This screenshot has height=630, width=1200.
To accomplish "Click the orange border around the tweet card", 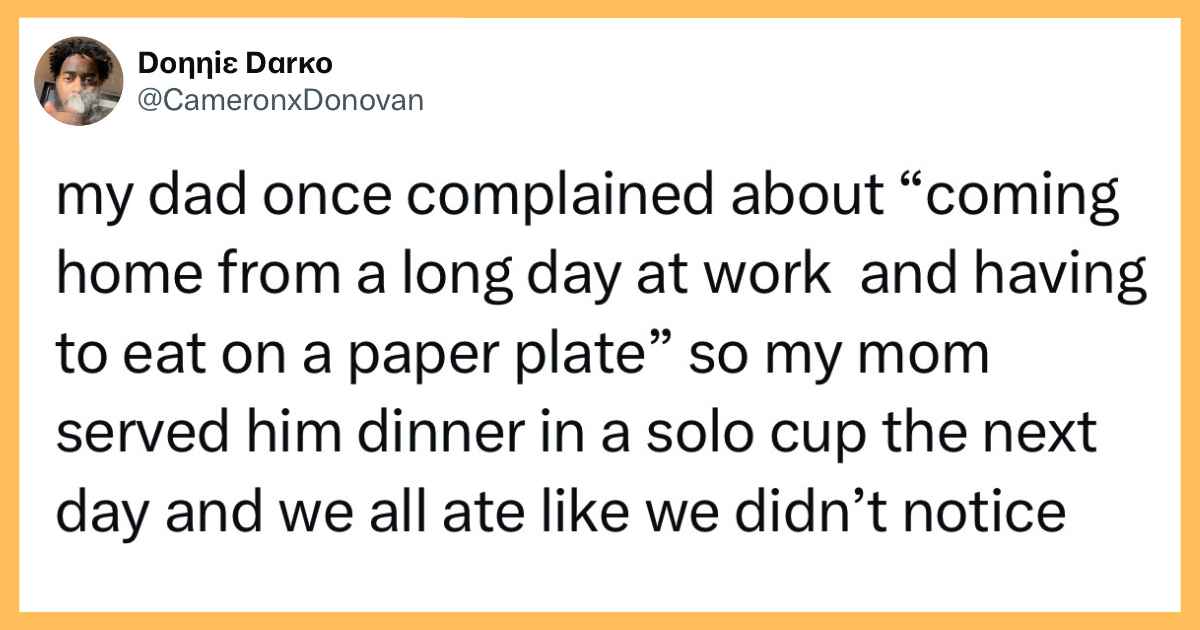I will tap(600, 9).
